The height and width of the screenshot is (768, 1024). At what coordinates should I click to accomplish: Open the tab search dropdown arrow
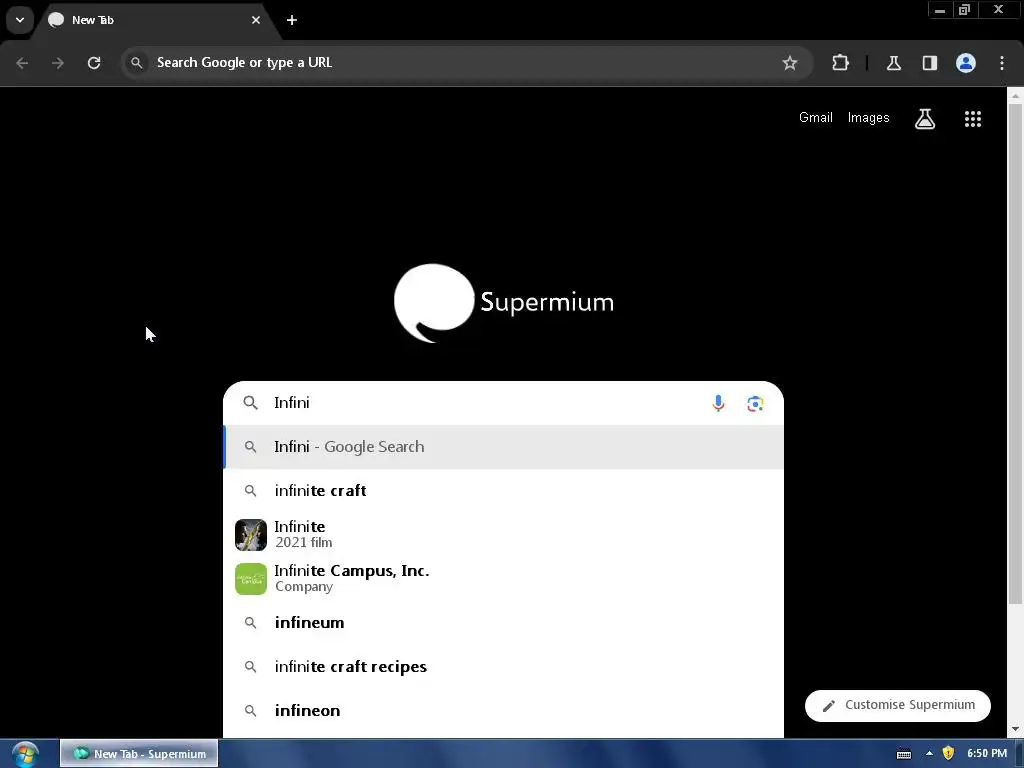(20, 20)
